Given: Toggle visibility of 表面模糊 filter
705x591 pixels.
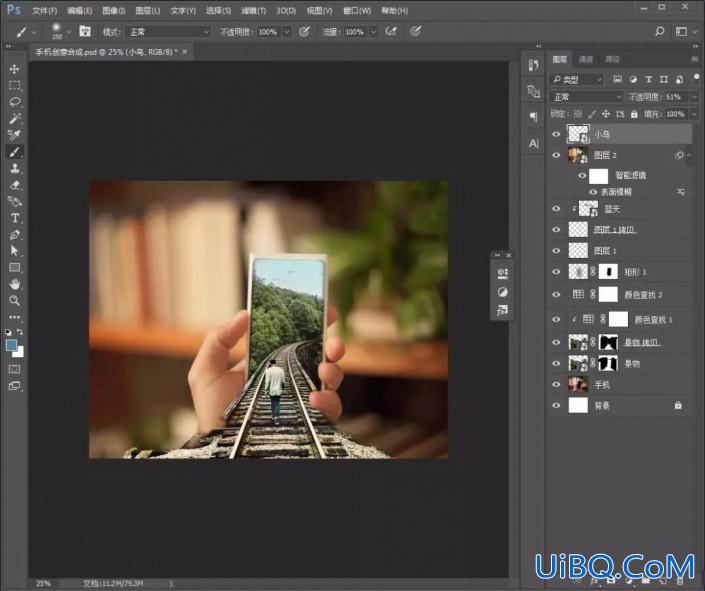Looking at the screenshot, I should [x=593, y=192].
